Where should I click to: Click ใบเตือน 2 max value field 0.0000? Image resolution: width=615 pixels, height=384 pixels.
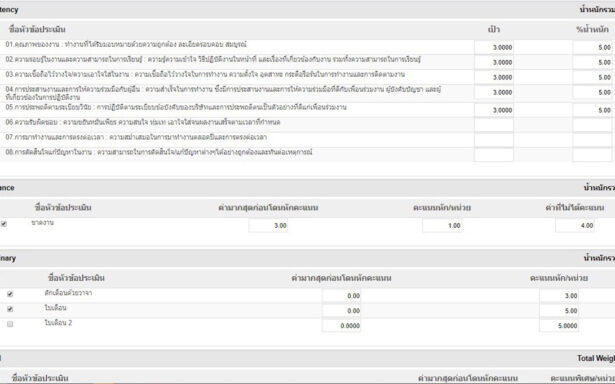coord(342,326)
